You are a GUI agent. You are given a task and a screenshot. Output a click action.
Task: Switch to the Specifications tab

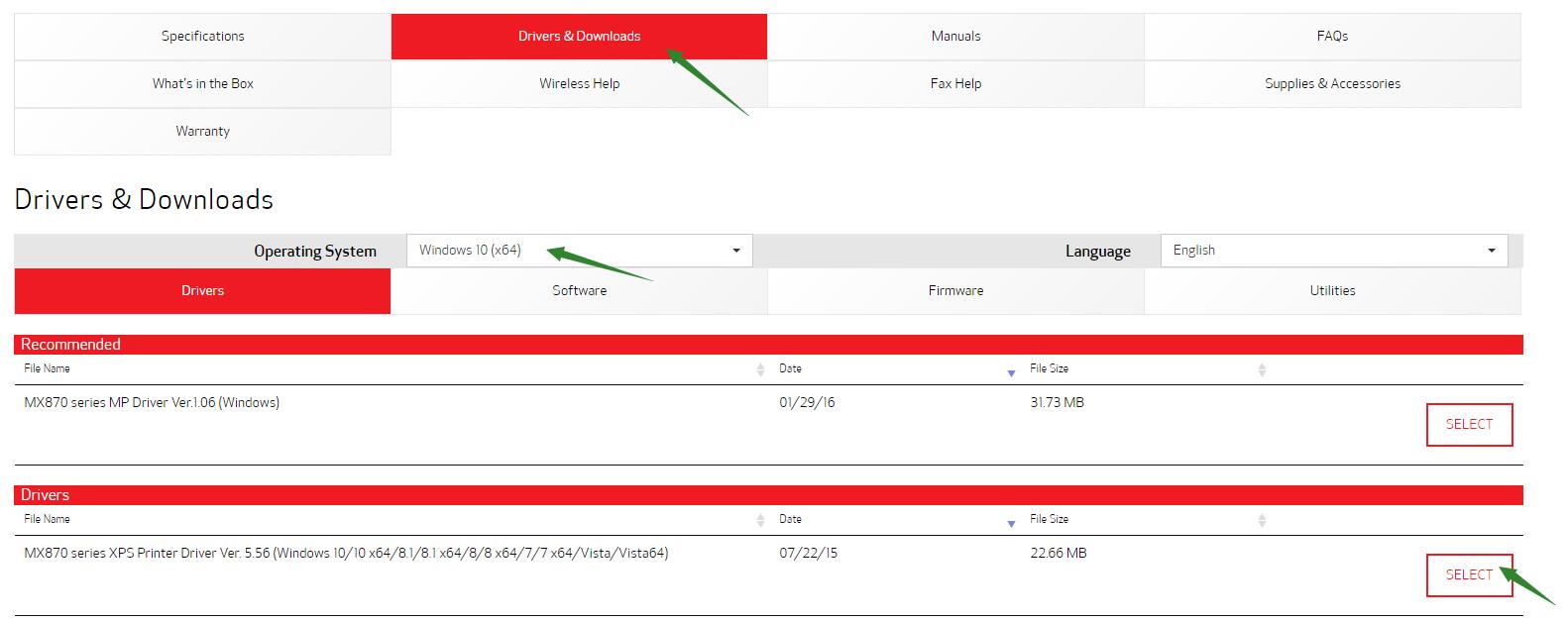point(202,37)
